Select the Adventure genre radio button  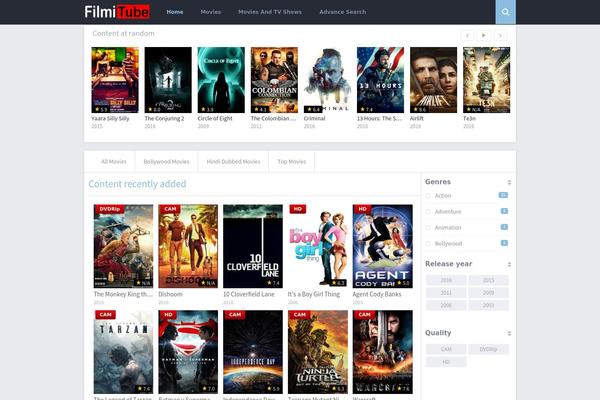(x=428, y=212)
